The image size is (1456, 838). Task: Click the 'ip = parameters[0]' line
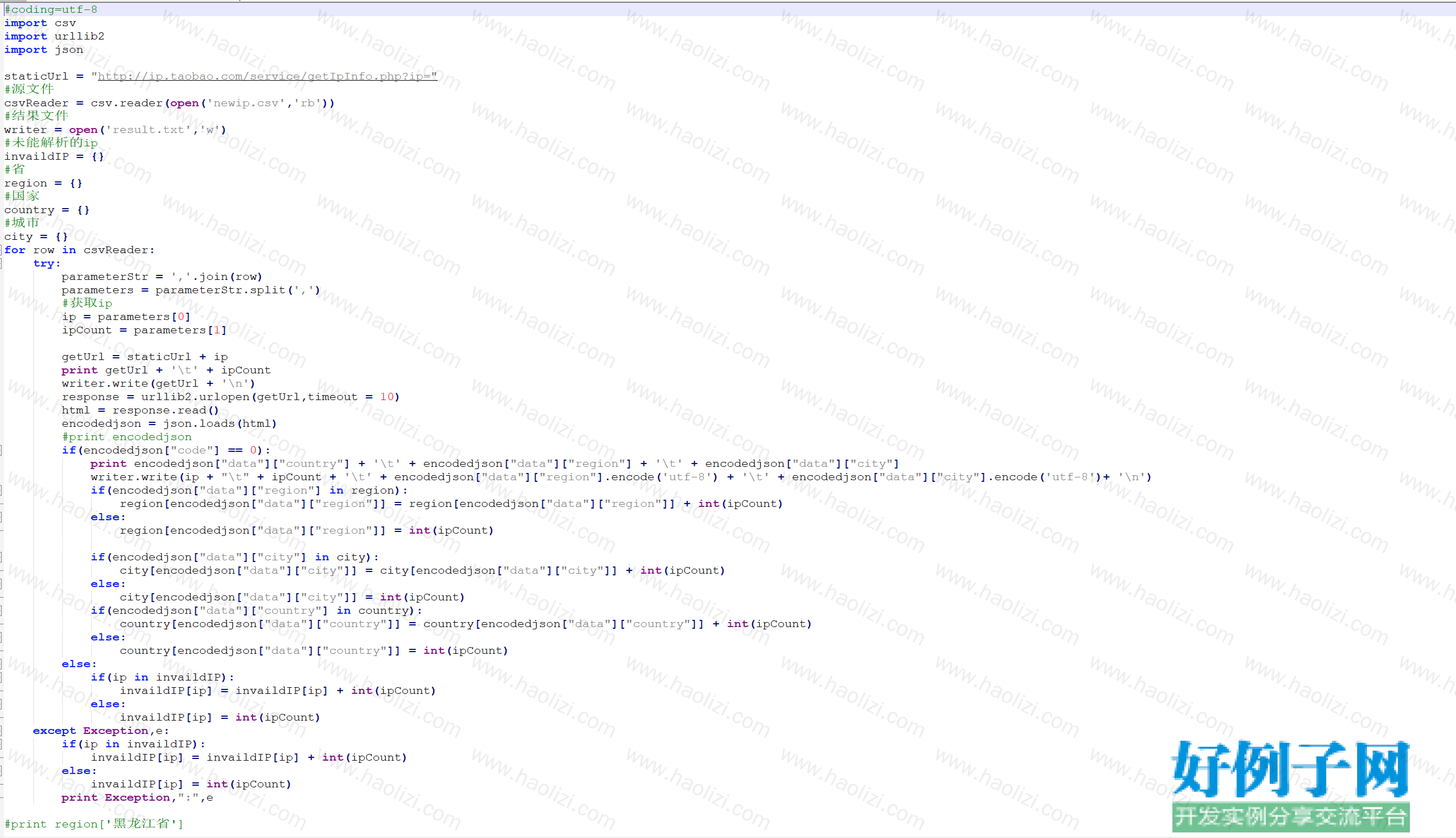click(x=126, y=317)
